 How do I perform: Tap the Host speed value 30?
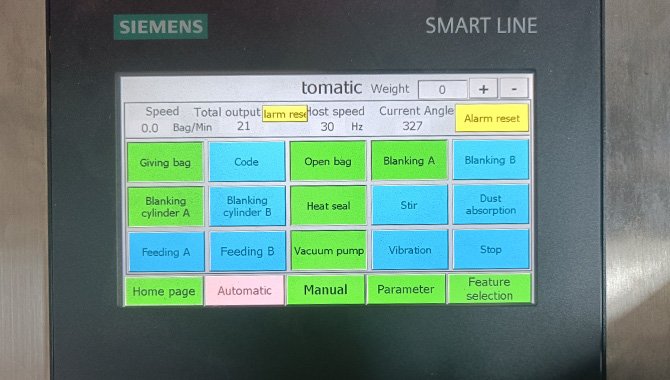[x=327, y=127]
